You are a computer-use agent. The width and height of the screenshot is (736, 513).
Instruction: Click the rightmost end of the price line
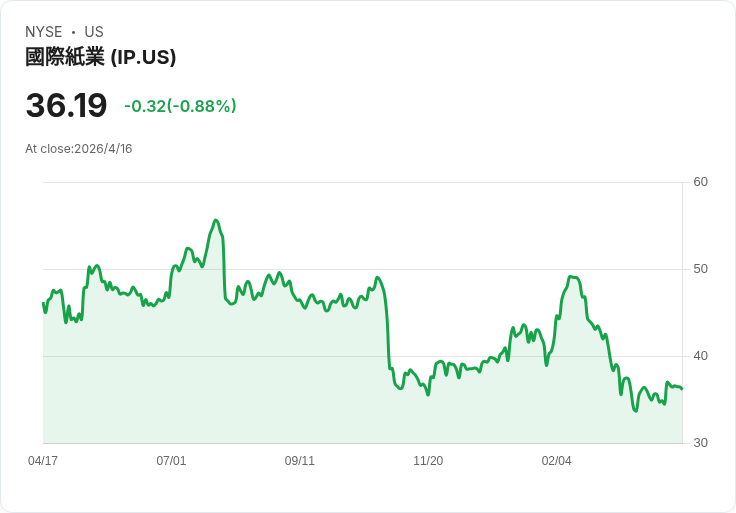[682, 389]
